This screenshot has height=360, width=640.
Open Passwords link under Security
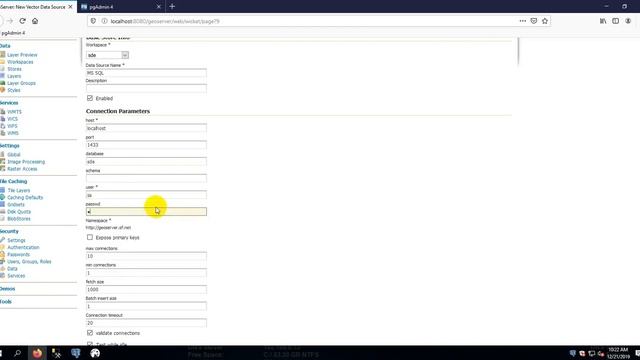pos(18,254)
